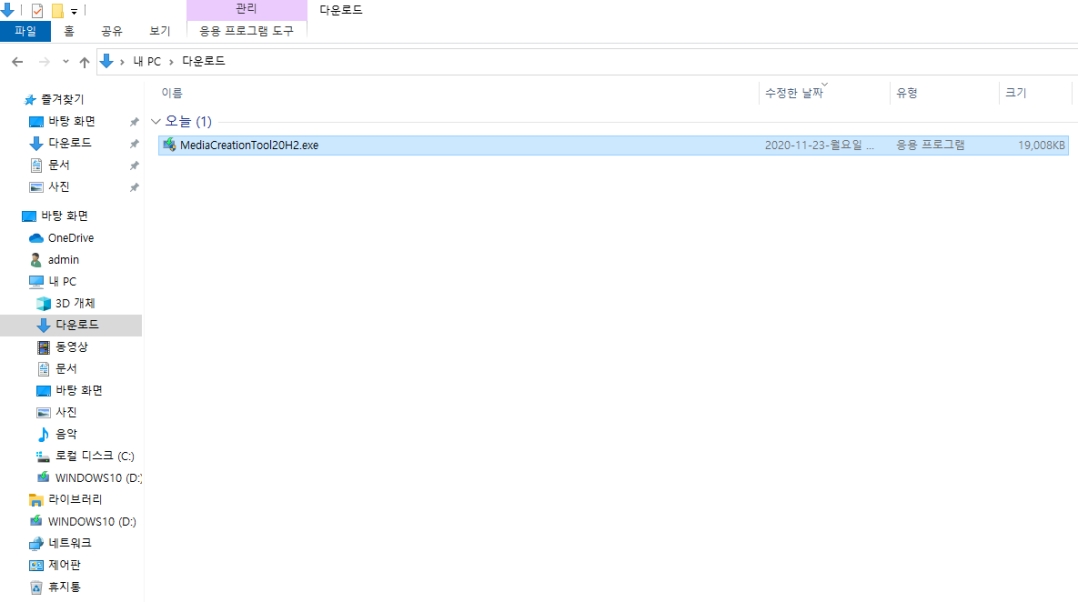
Task: Open 휴지통 in the navigation pane
Action: pyautogui.click(x=64, y=587)
